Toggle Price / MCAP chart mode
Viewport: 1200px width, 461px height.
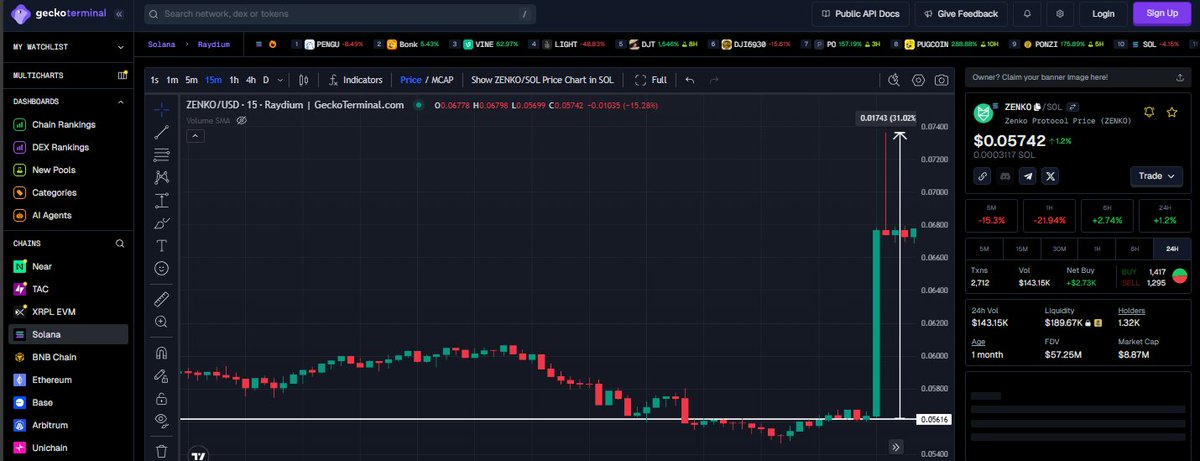click(x=426, y=80)
